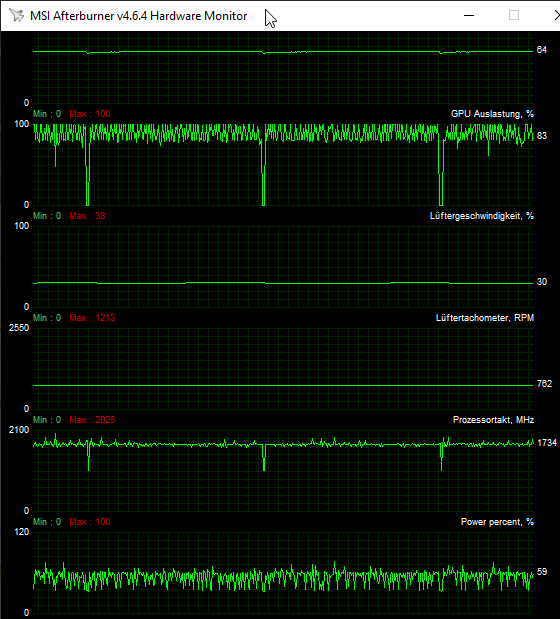Minimize the Hardware Monitor window
Image resolution: width=560 pixels, height=619 pixels.
point(469,15)
